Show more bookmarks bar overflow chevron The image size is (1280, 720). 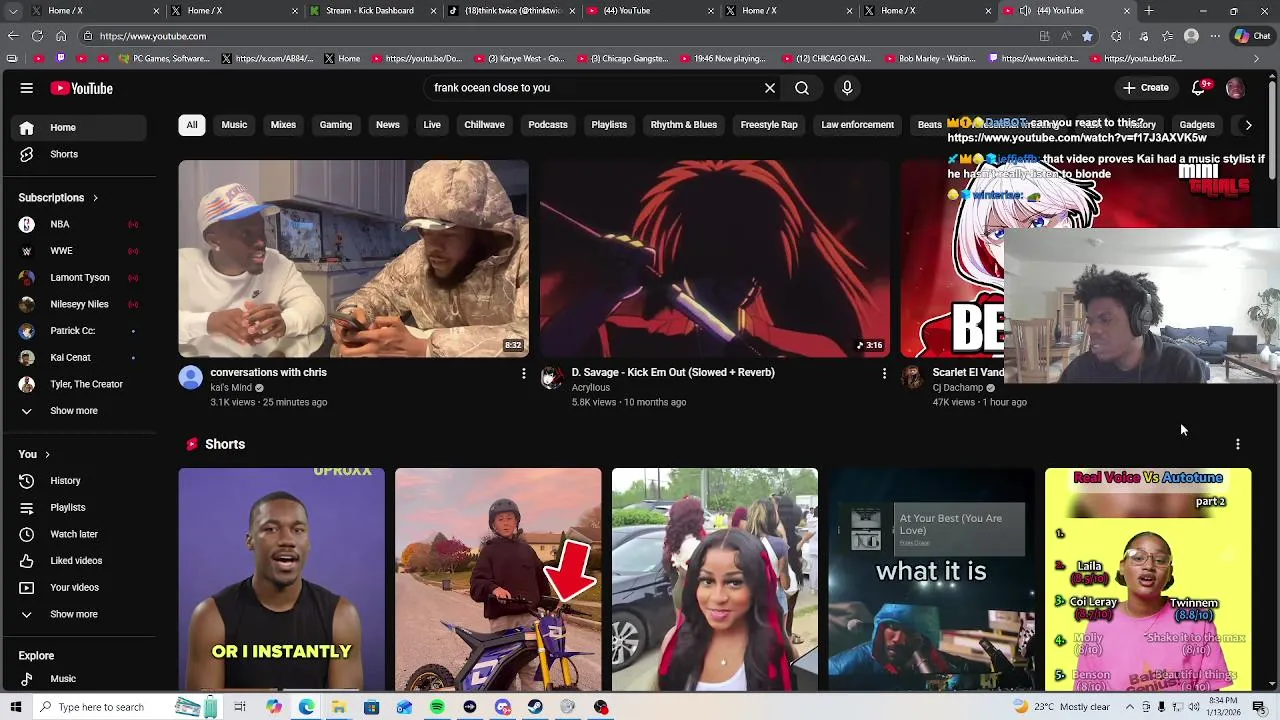point(1257,59)
